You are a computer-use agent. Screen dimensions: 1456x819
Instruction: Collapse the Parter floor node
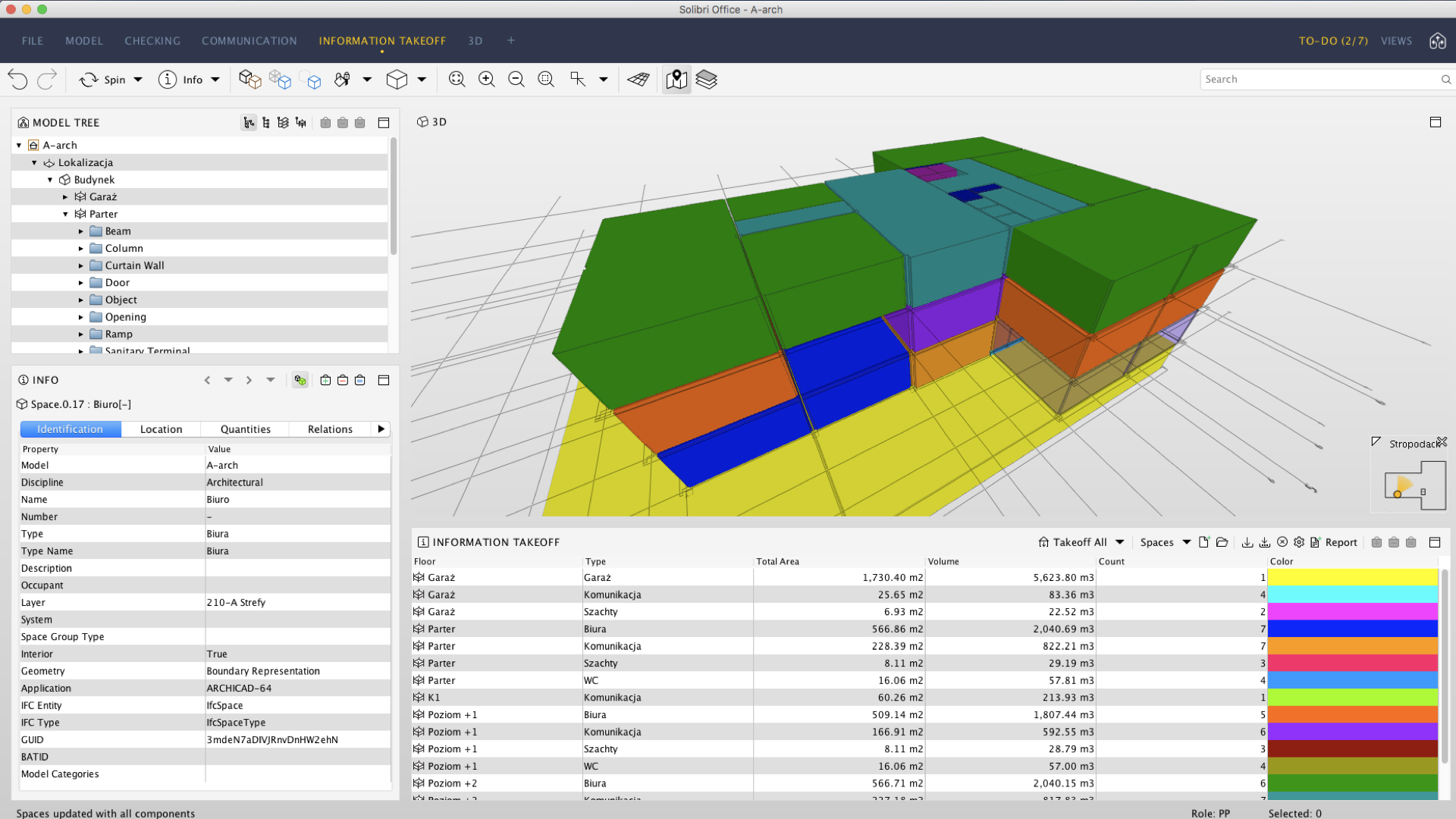click(x=65, y=215)
